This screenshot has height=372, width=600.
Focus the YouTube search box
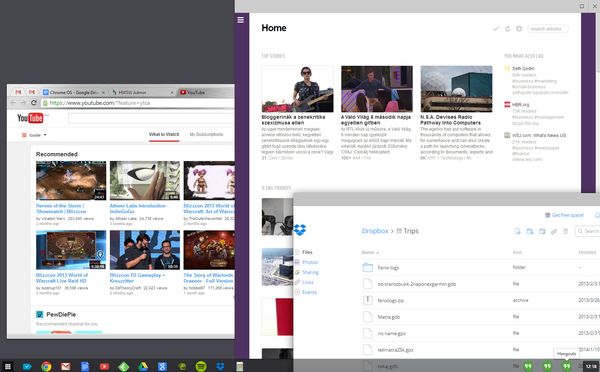tap(151, 118)
